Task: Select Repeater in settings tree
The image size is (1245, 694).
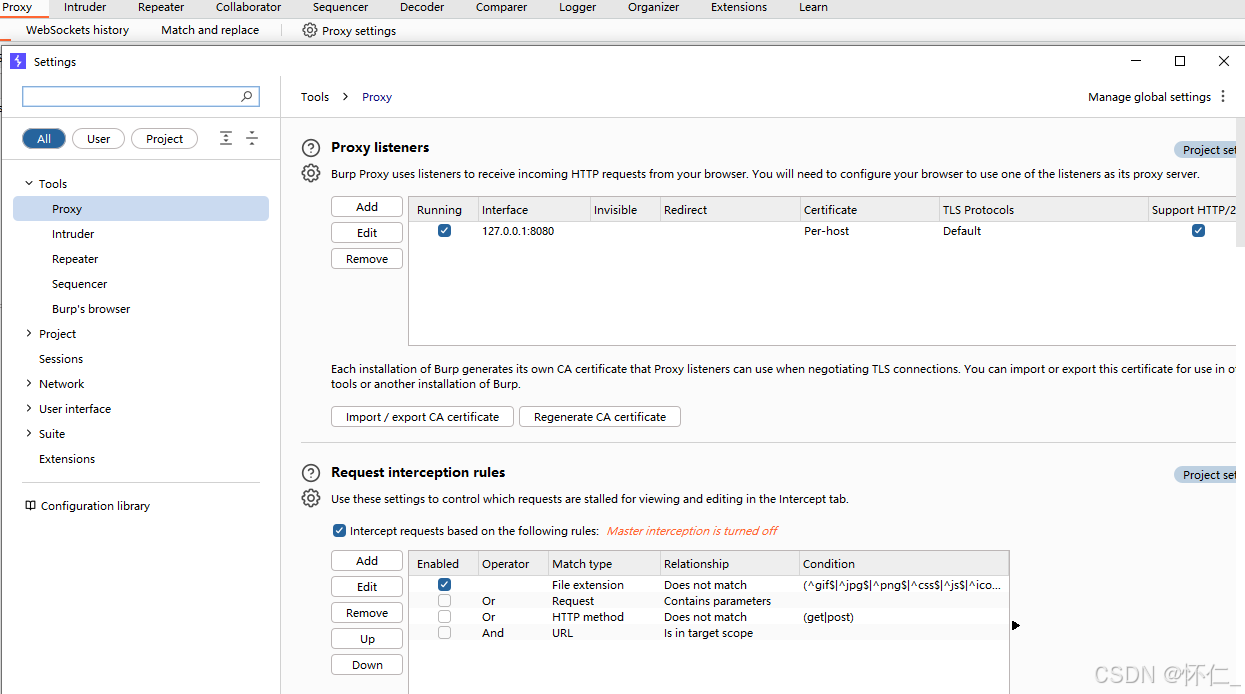Action: 75,259
